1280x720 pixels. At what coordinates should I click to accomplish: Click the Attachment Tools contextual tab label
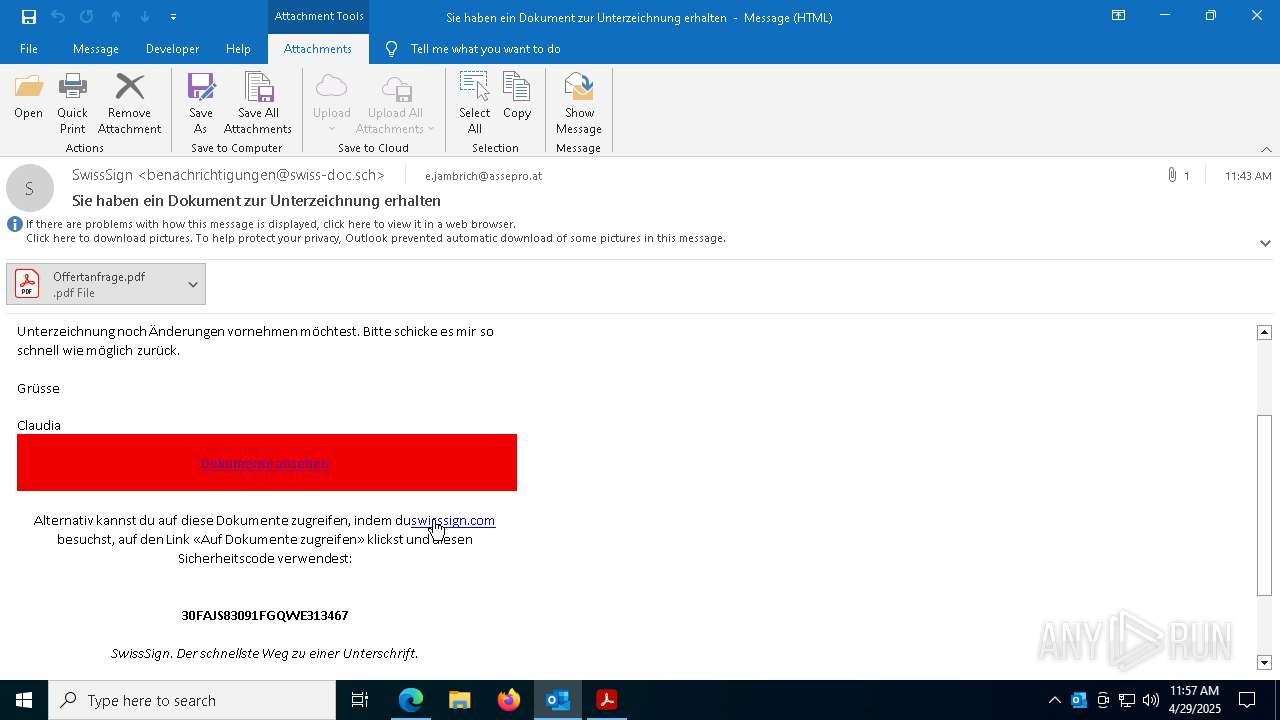coord(318,16)
